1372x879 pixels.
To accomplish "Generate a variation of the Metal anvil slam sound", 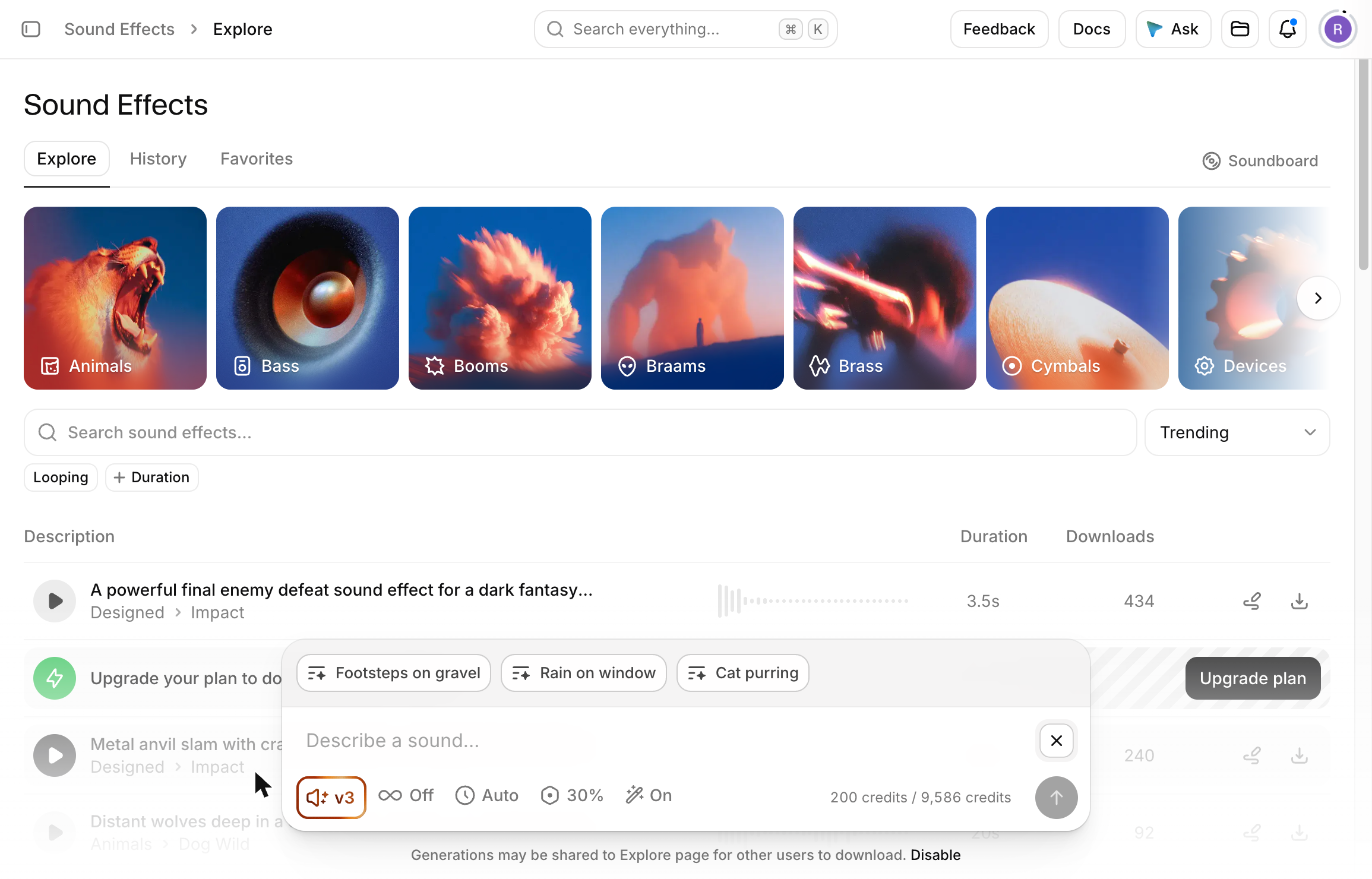I will point(1252,755).
